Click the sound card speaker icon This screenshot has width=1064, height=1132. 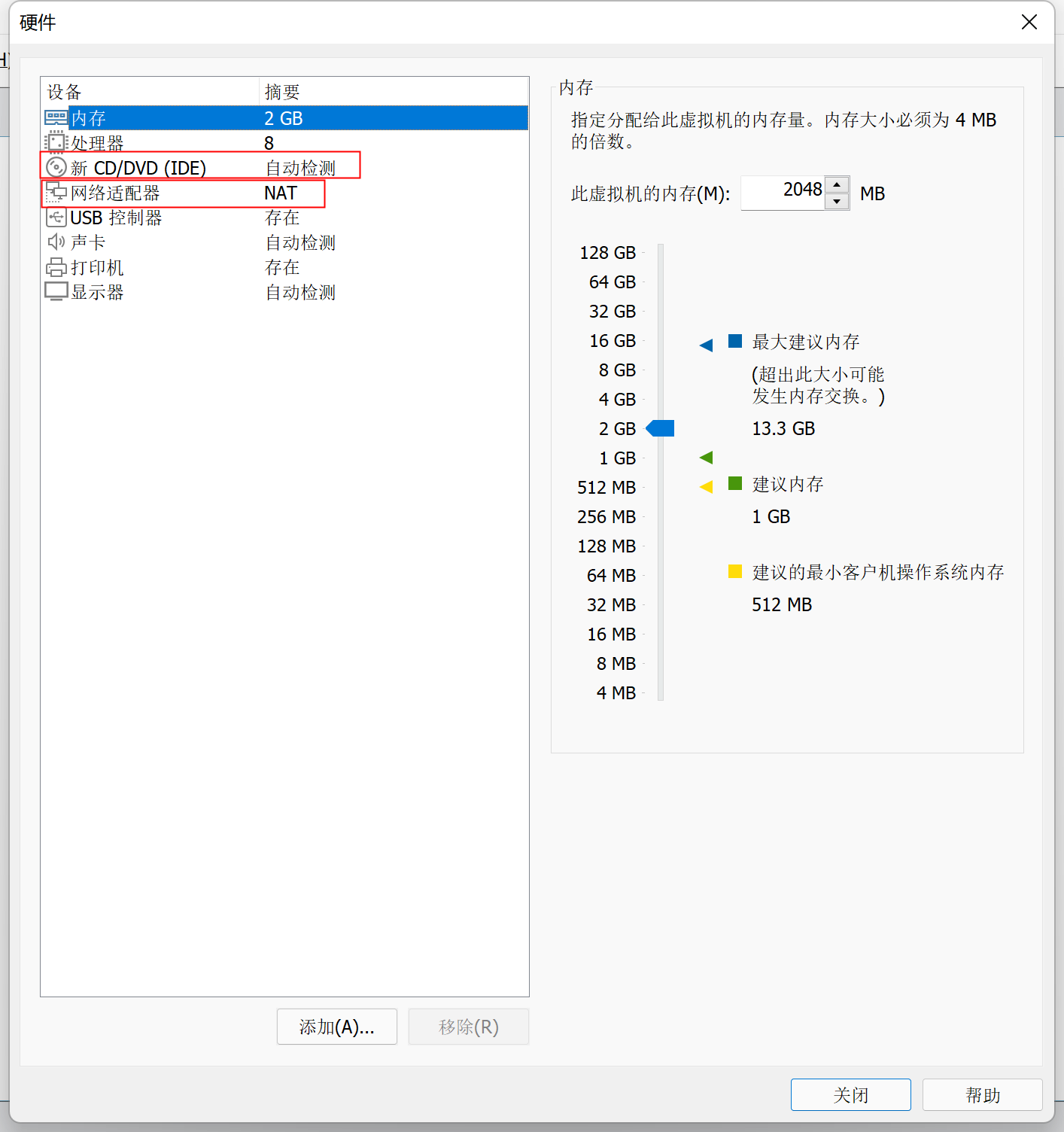click(56, 242)
